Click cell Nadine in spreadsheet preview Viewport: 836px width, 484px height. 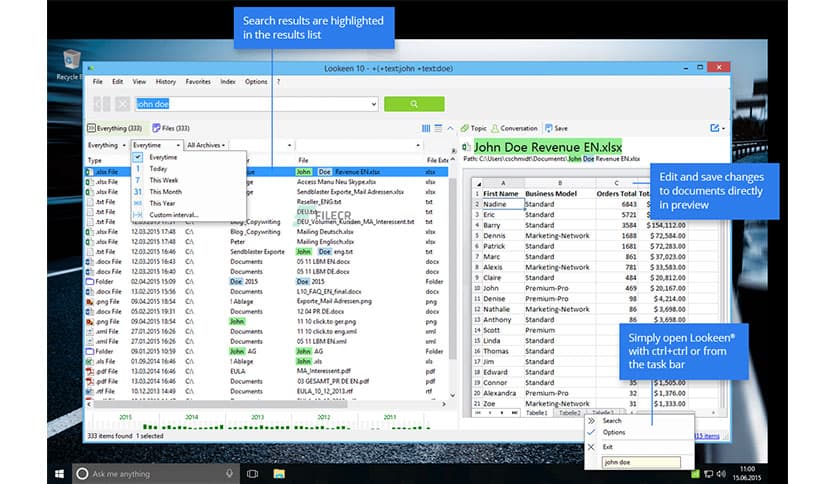502,204
